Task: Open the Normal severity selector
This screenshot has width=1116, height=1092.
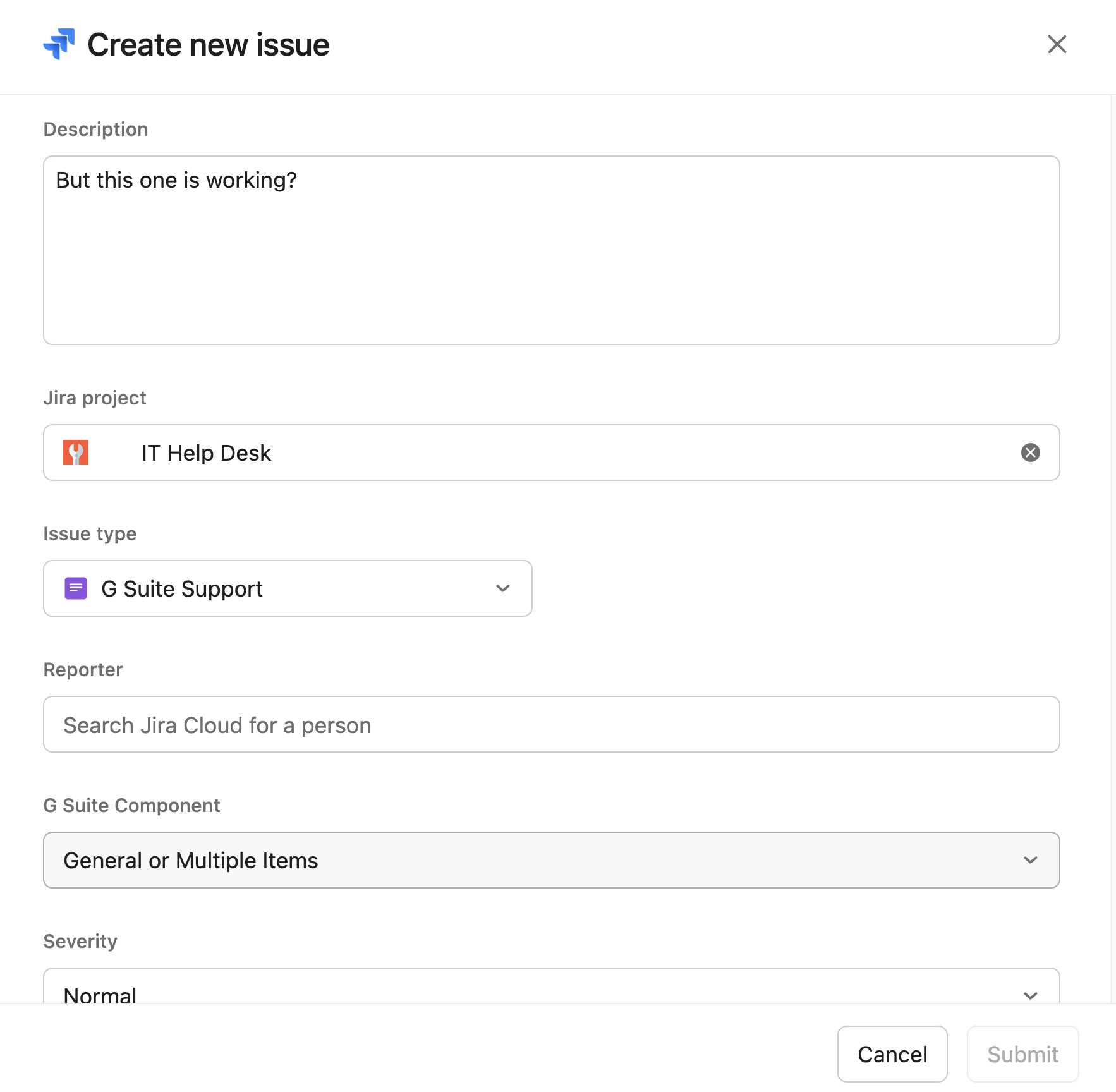Action: pyautogui.click(x=551, y=986)
